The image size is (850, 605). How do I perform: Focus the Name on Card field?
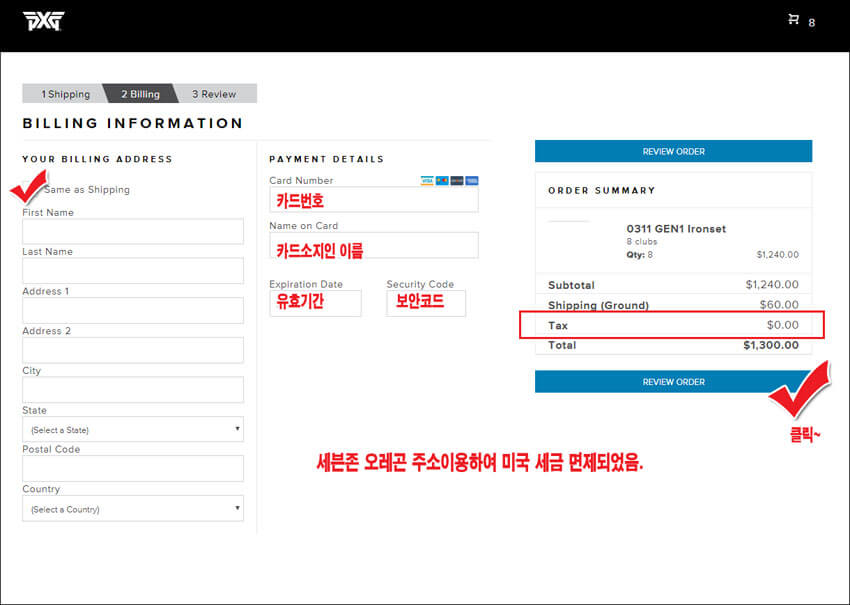(374, 245)
